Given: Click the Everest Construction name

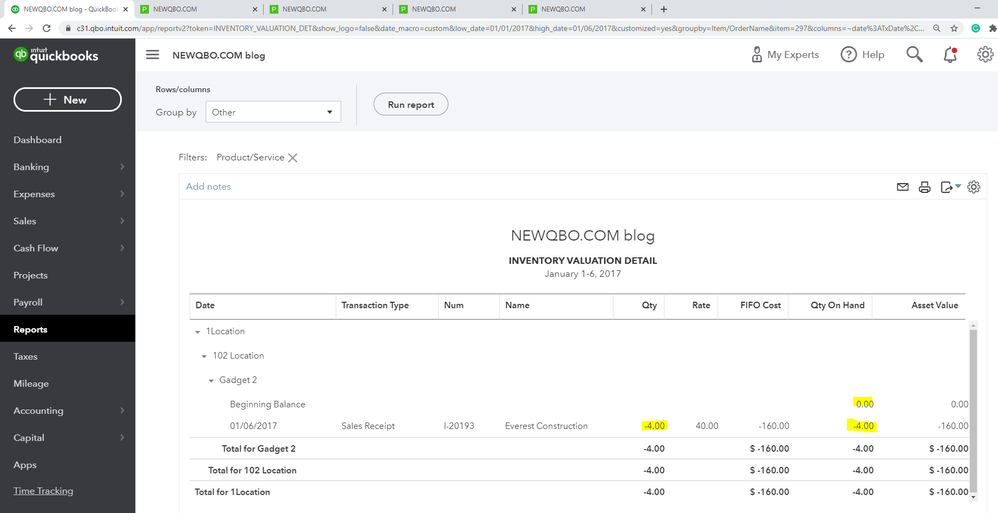Looking at the screenshot, I should [x=546, y=426].
